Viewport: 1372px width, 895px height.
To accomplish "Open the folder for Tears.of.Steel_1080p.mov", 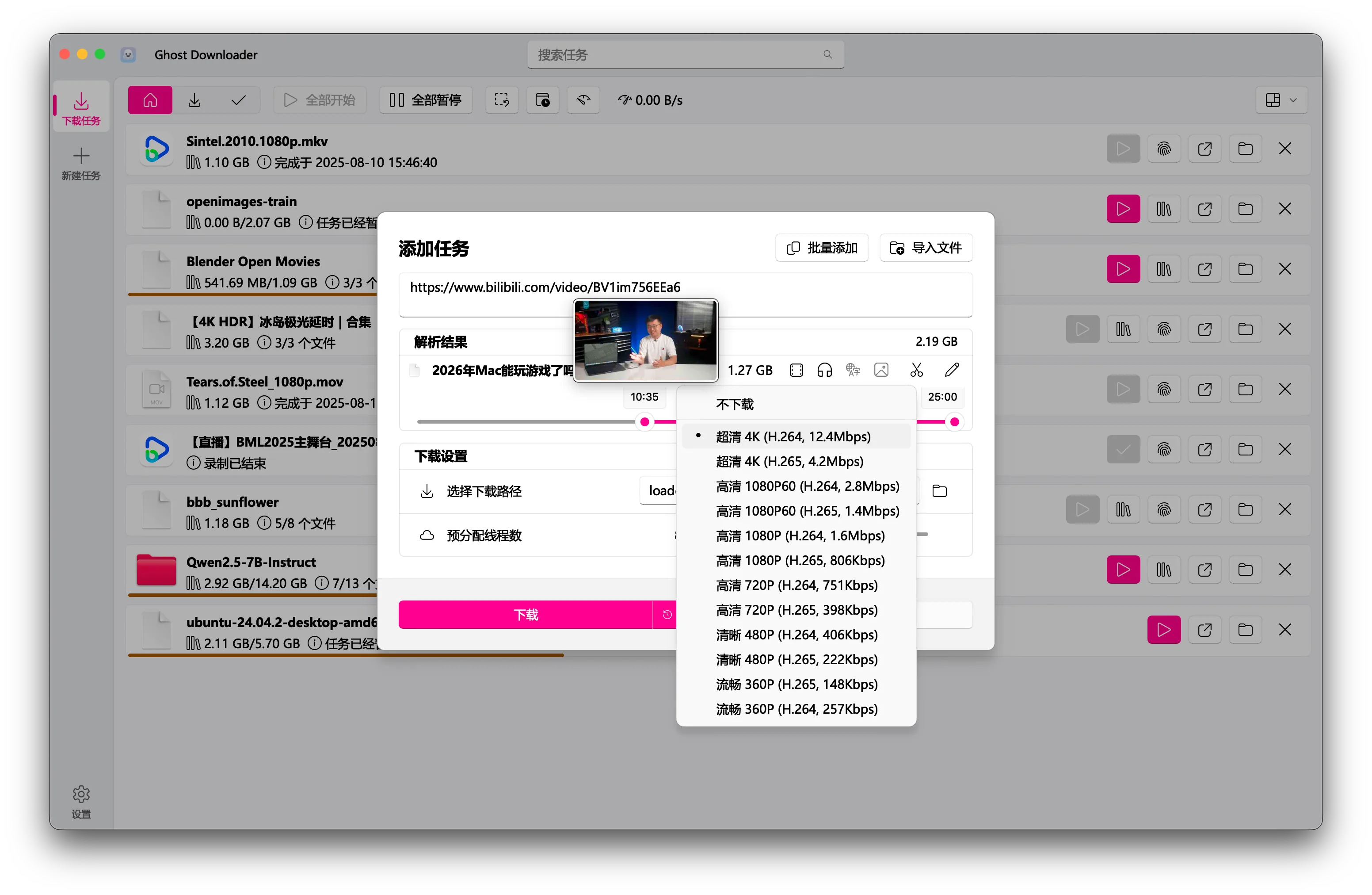I will [x=1245, y=389].
